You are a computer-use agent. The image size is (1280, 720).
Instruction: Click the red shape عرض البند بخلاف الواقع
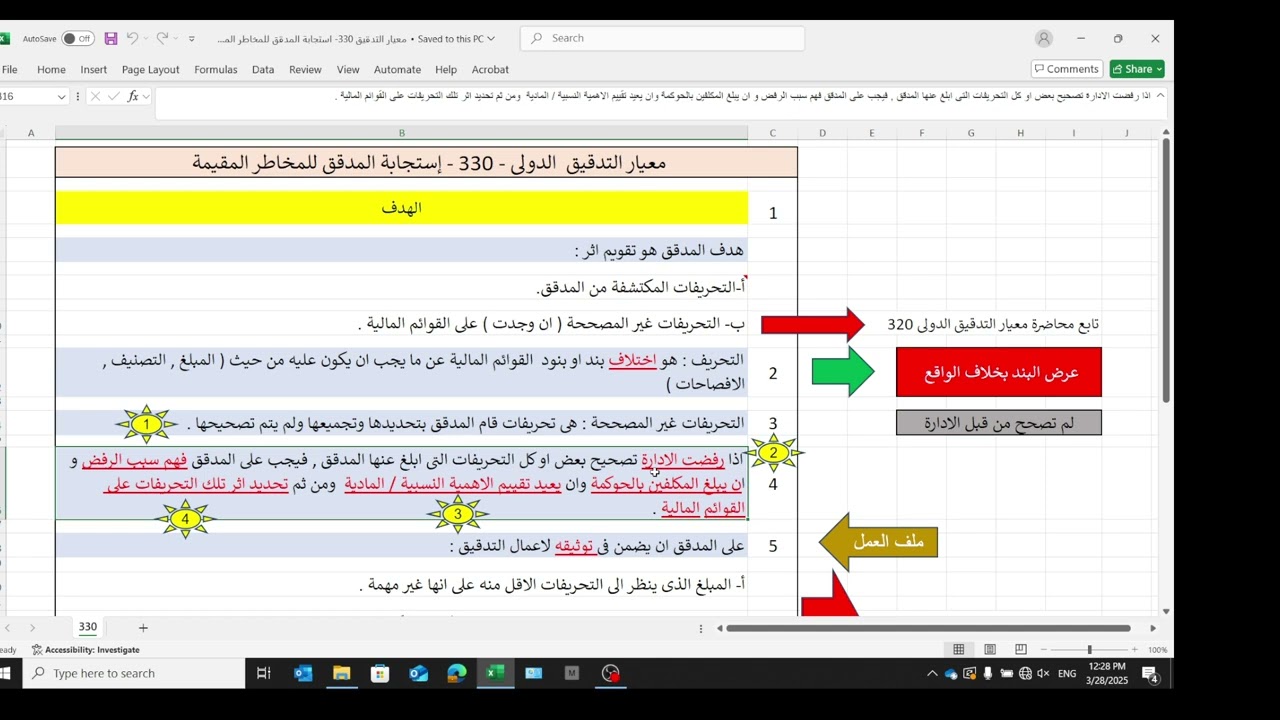999,372
